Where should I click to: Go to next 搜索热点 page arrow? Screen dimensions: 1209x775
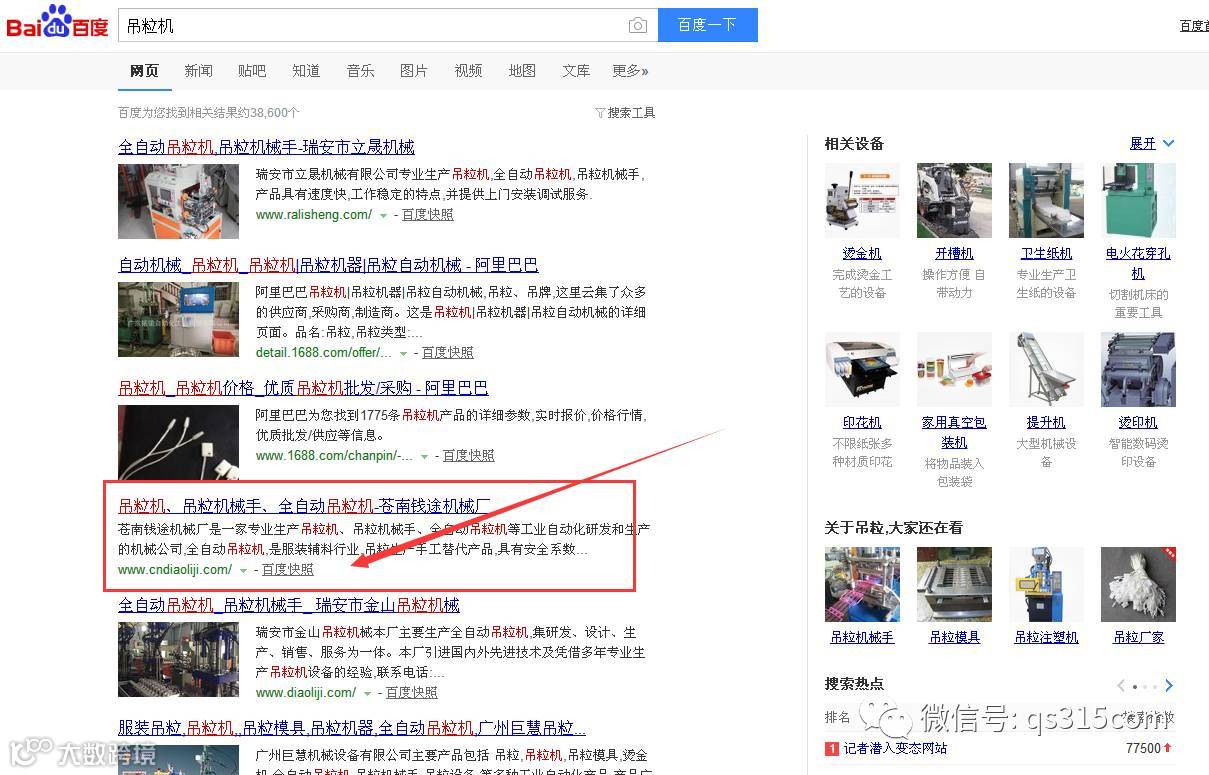(1169, 686)
